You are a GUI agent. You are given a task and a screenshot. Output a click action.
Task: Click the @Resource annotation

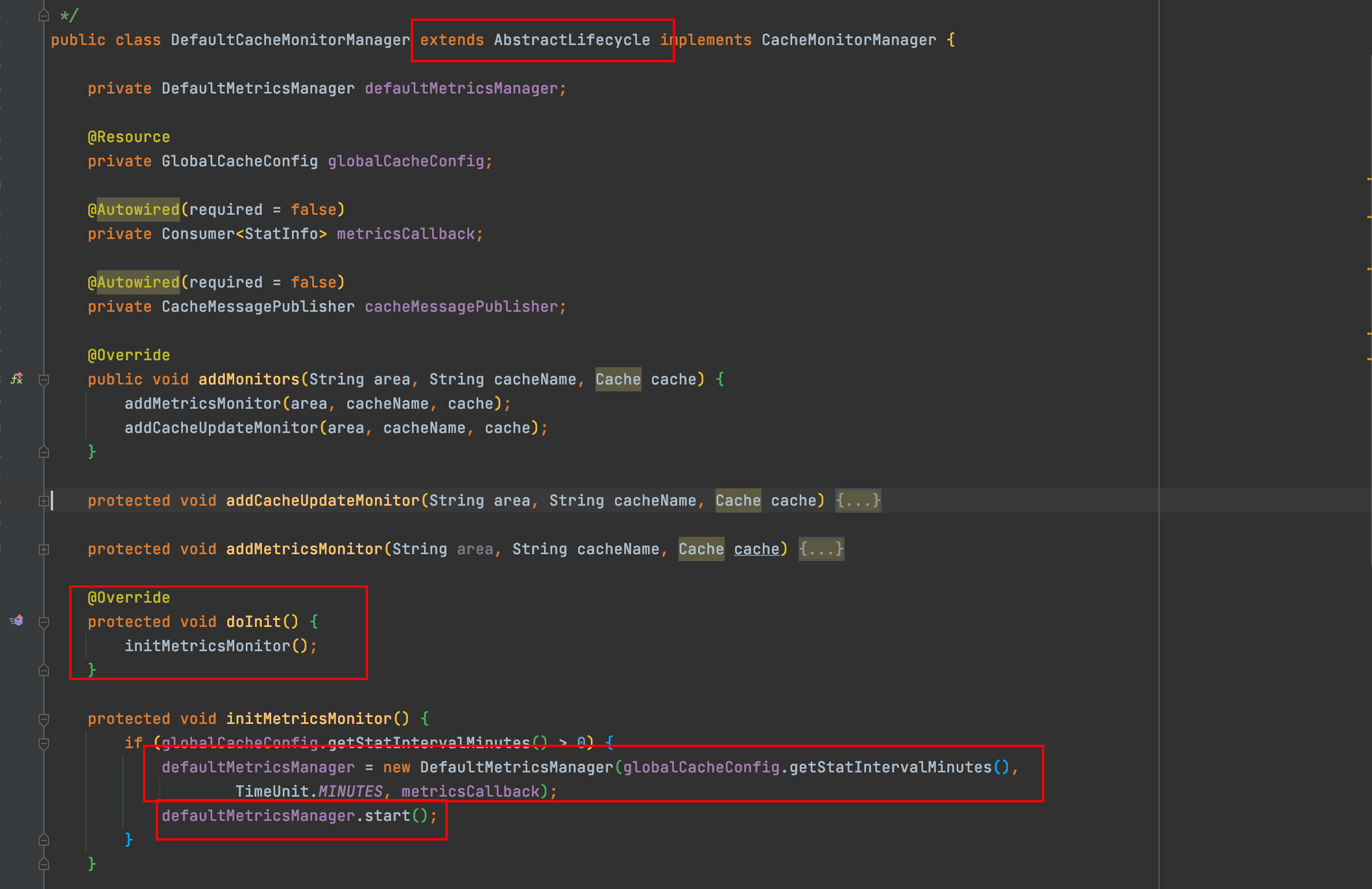(129, 137)
